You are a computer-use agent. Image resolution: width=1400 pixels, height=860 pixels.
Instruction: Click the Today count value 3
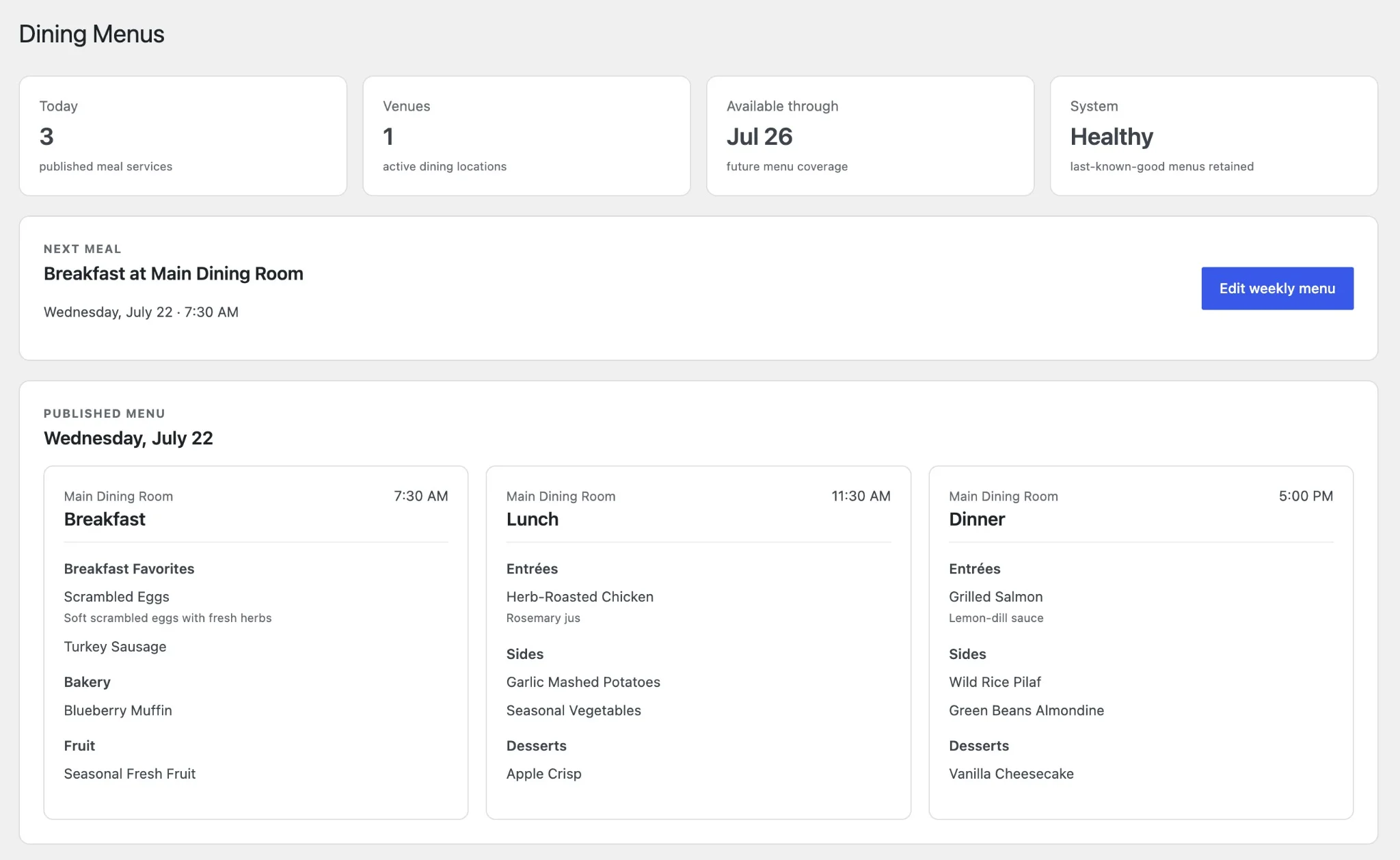46,137
